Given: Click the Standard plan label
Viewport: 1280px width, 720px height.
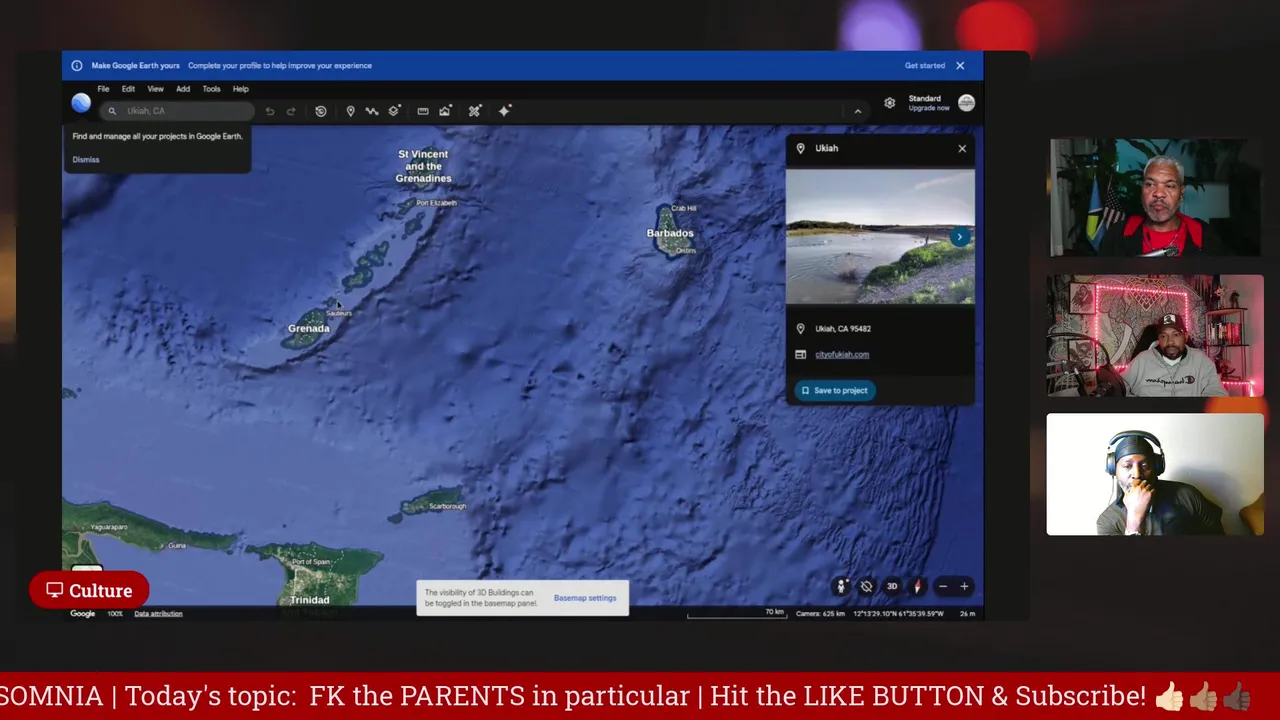Looking at the screenshot, I should coord(925,99).
